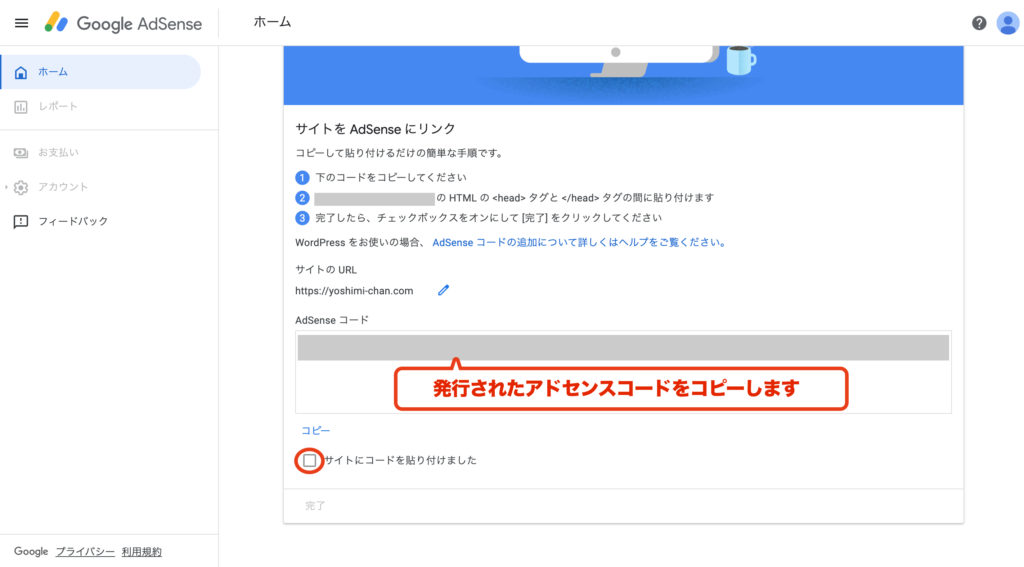Open the hamburger main menu
Viewport: 1024px width, 567px height.
pyautogui.click(x=22, y=24)
